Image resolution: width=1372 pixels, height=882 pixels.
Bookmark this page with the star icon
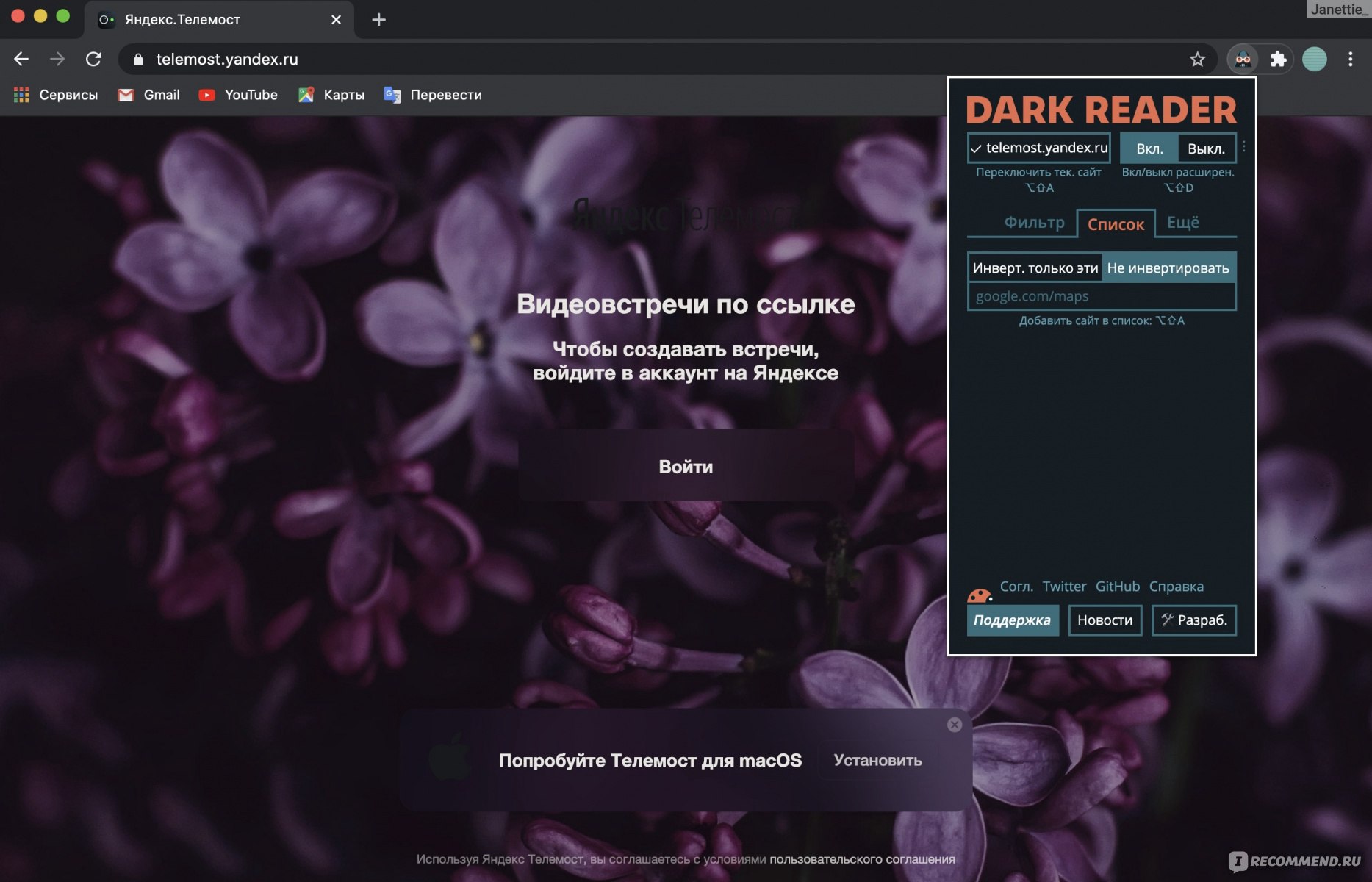pyautogui.click(x=1197, y=59)
